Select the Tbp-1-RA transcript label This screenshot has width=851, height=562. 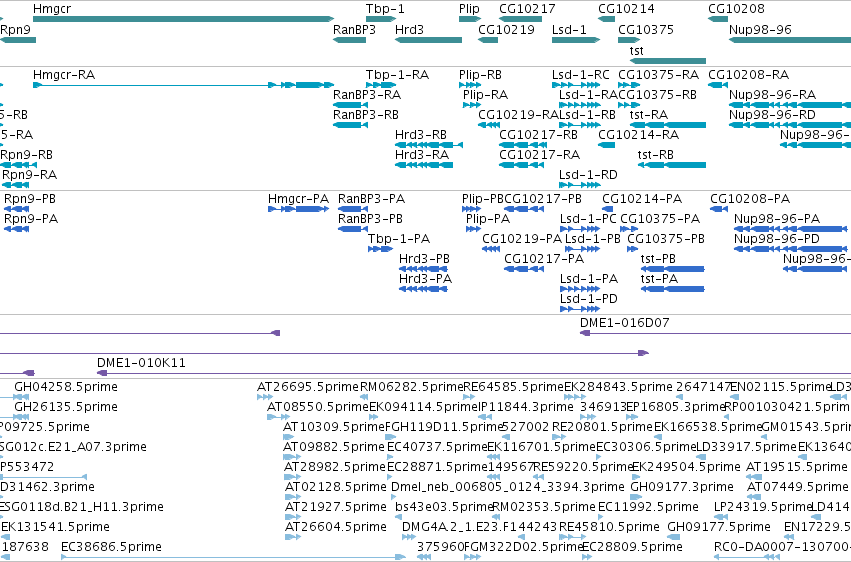[397, 75]
